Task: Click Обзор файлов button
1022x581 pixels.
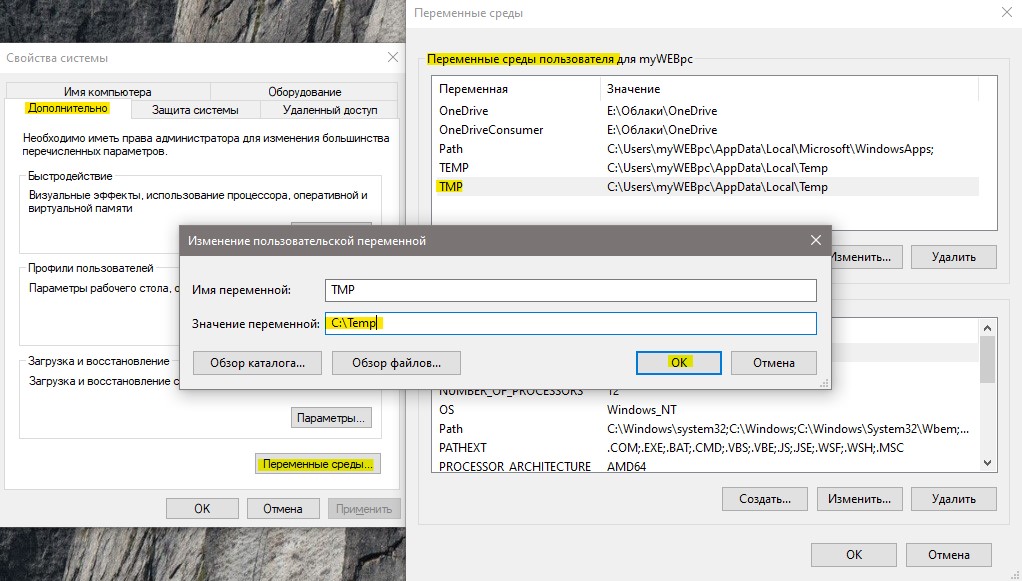Action: point(396,363)
